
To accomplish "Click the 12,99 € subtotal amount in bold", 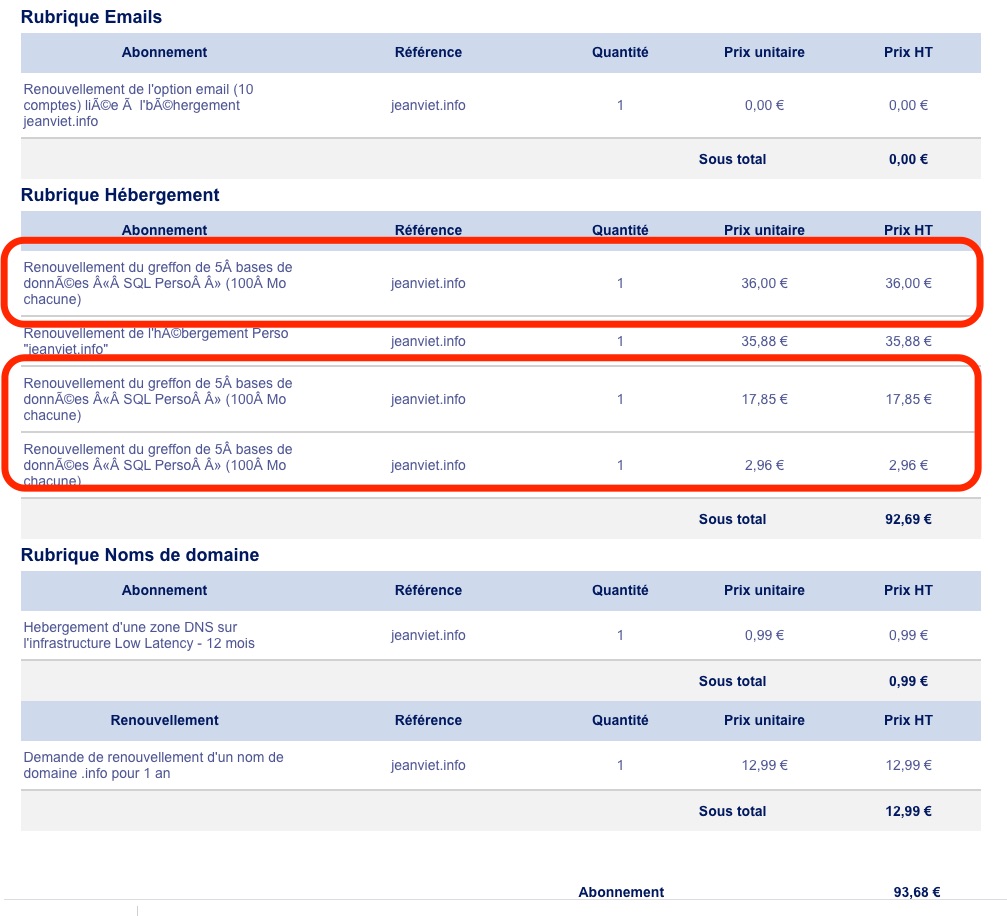I will click(x=908, y=811).
